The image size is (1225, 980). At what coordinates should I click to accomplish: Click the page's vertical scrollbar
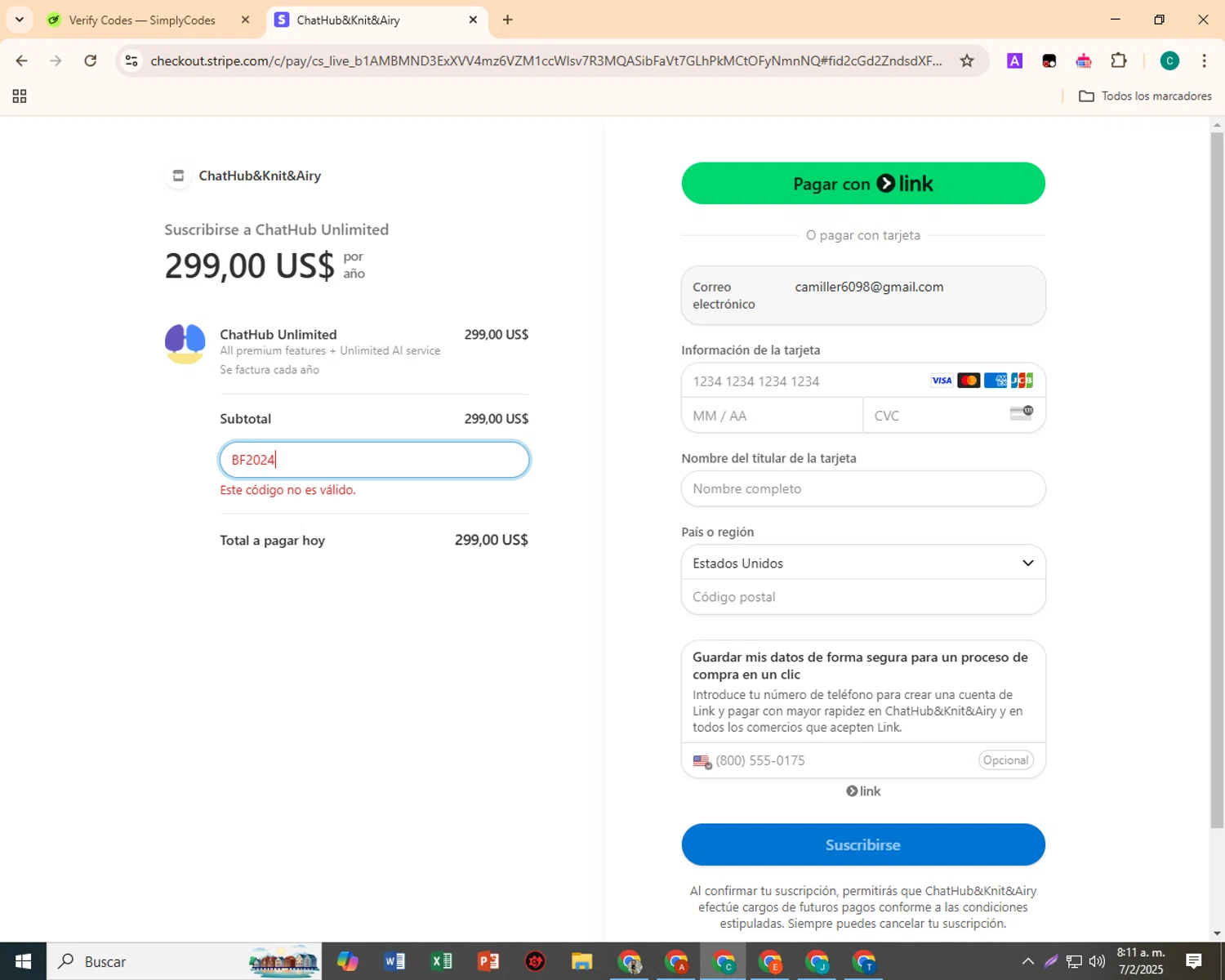coord(1217,480)
